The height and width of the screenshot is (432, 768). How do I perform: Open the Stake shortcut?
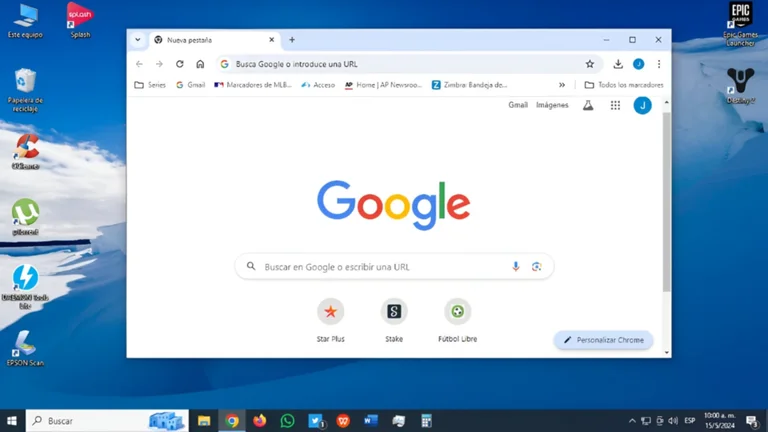[394, 320]
